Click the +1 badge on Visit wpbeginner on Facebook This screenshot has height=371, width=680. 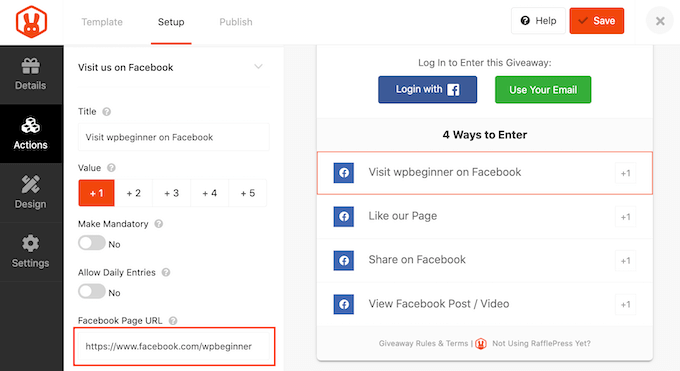625,173
